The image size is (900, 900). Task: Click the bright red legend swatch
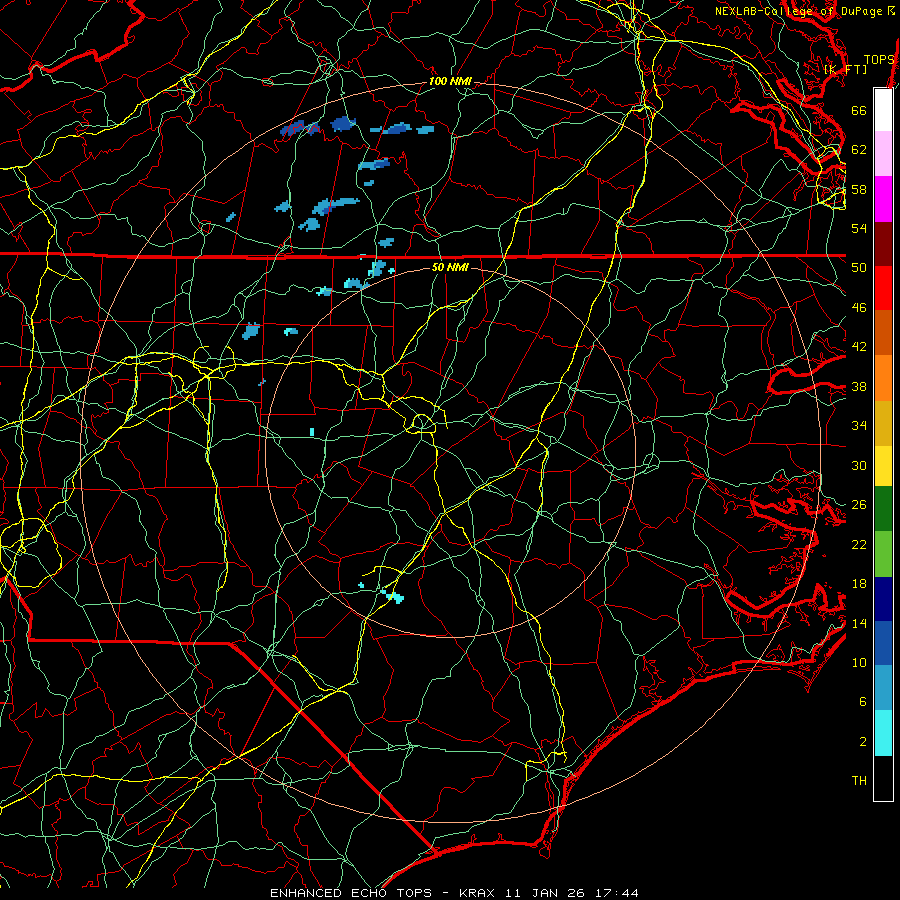click(883, 288)
